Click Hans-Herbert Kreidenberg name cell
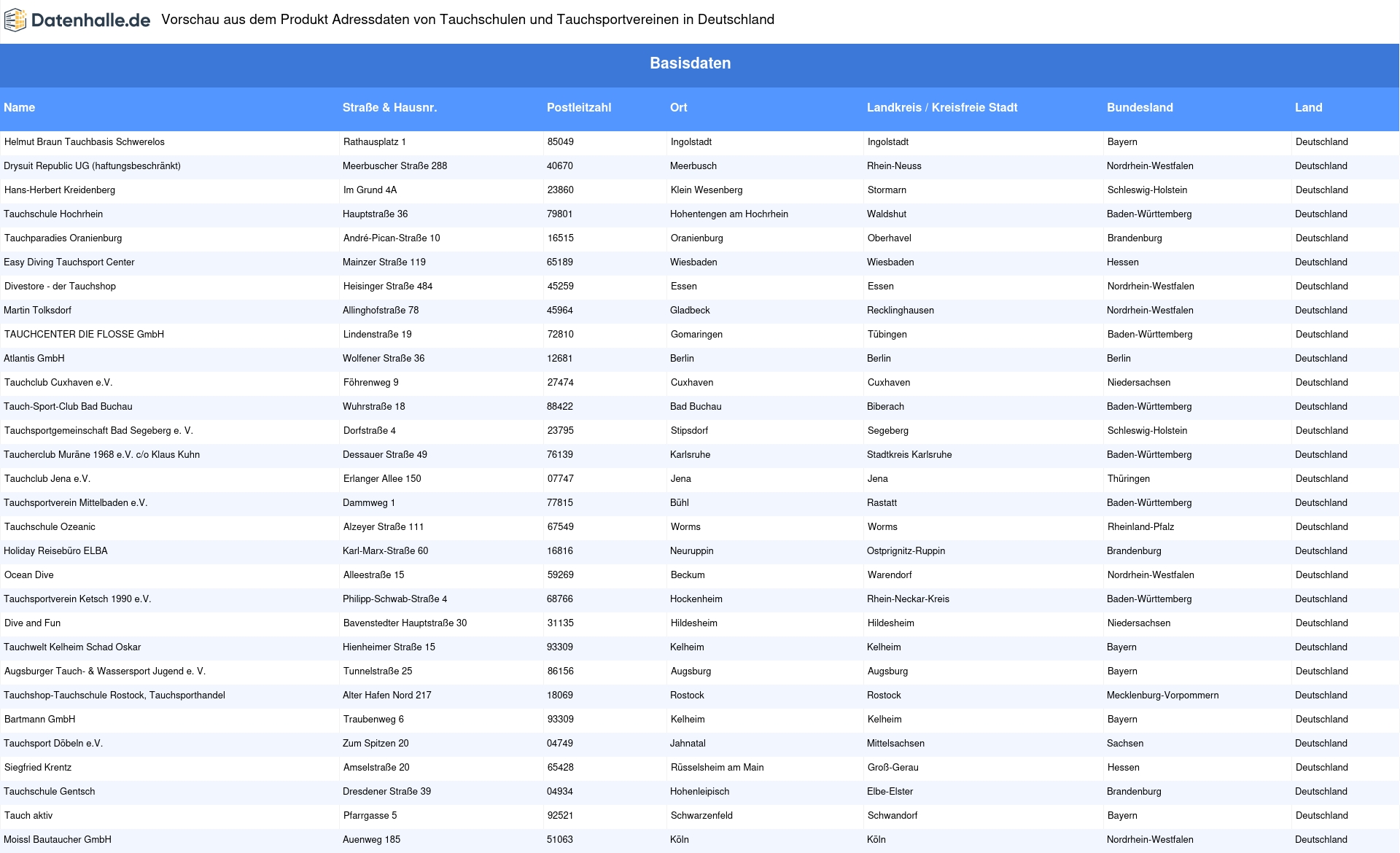The height and width of the screenshot is (853, 1400). click(x=60, y=190)
